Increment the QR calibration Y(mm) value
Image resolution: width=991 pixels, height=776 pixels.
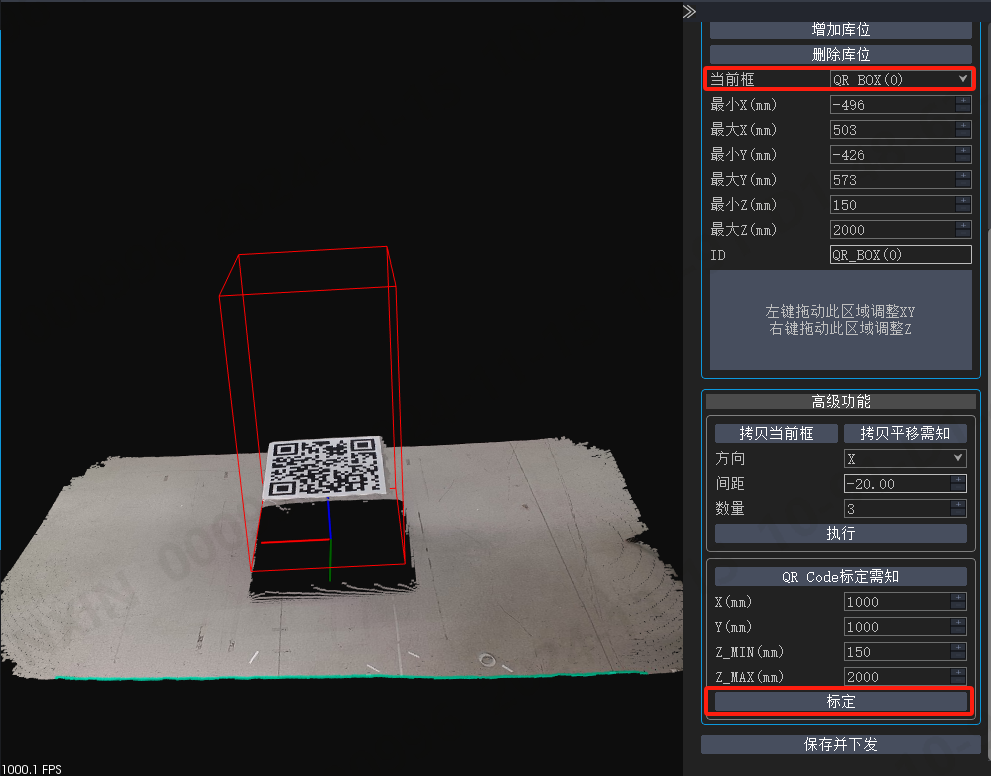[x=958, y=622]
